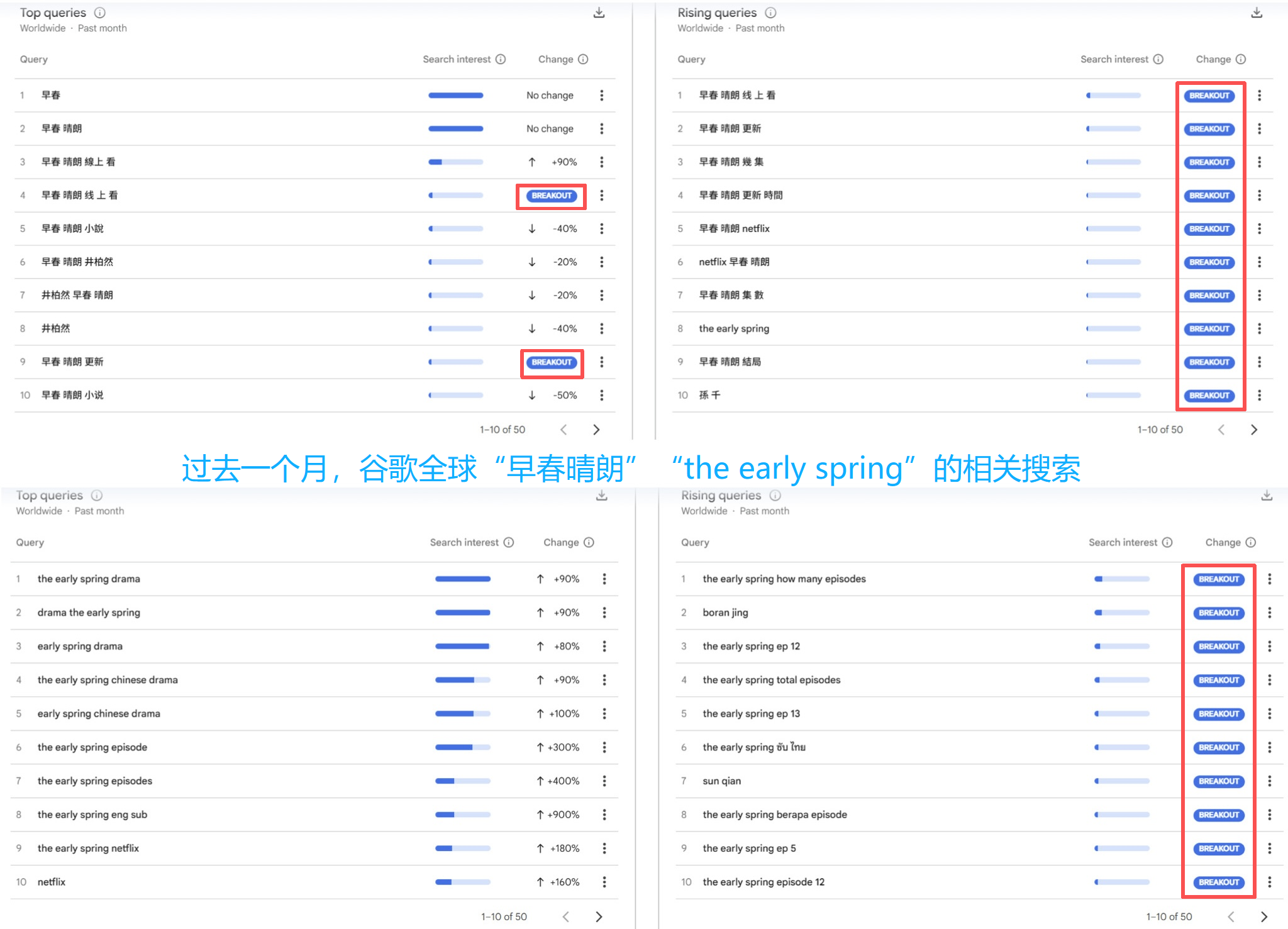Open Change column info in top-right table

point(1240,59)
